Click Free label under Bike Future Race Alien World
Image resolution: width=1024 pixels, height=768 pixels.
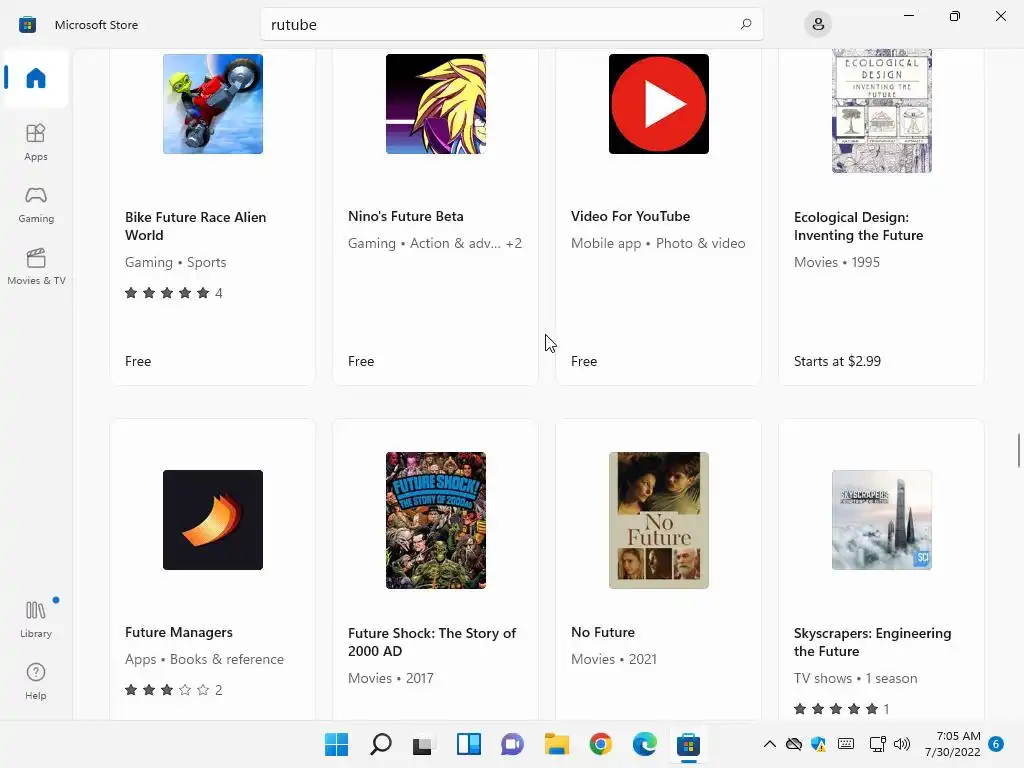[138, 361]
